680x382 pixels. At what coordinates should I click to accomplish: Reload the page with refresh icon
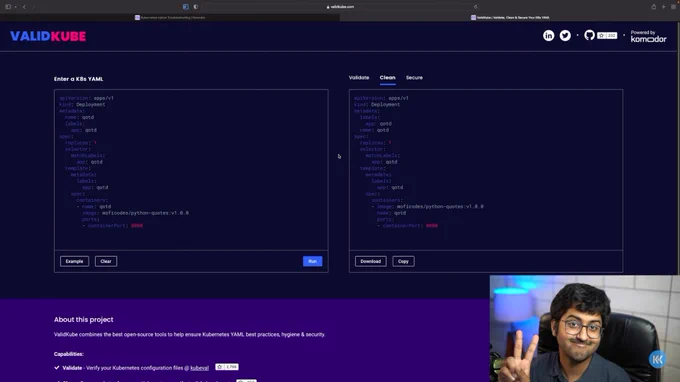(476, 7)
